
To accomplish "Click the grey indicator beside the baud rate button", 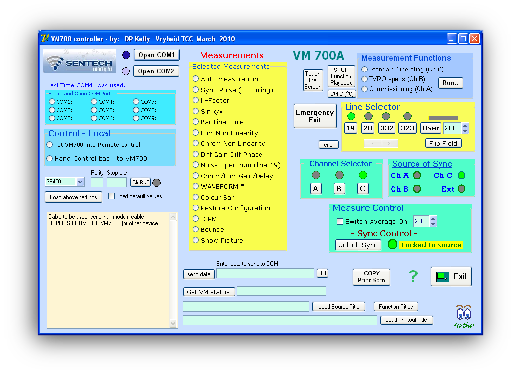I will click(157, 182).
